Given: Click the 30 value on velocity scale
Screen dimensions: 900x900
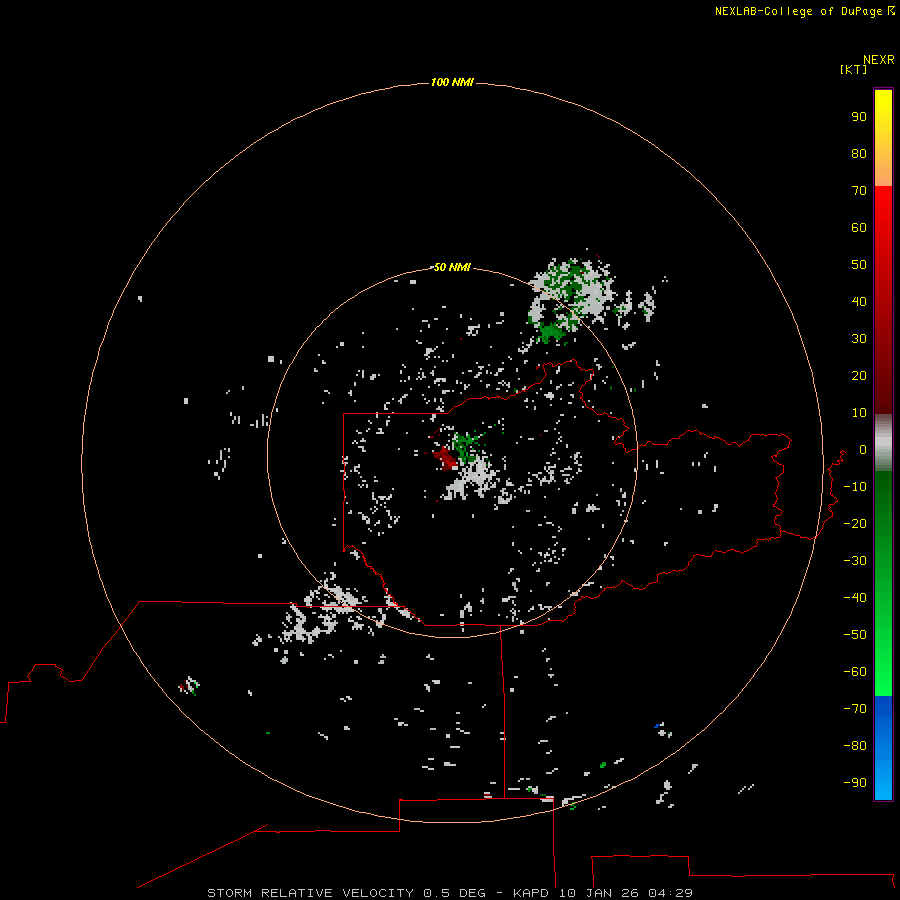Looking at the screenshot, I should tap(859, 339).
